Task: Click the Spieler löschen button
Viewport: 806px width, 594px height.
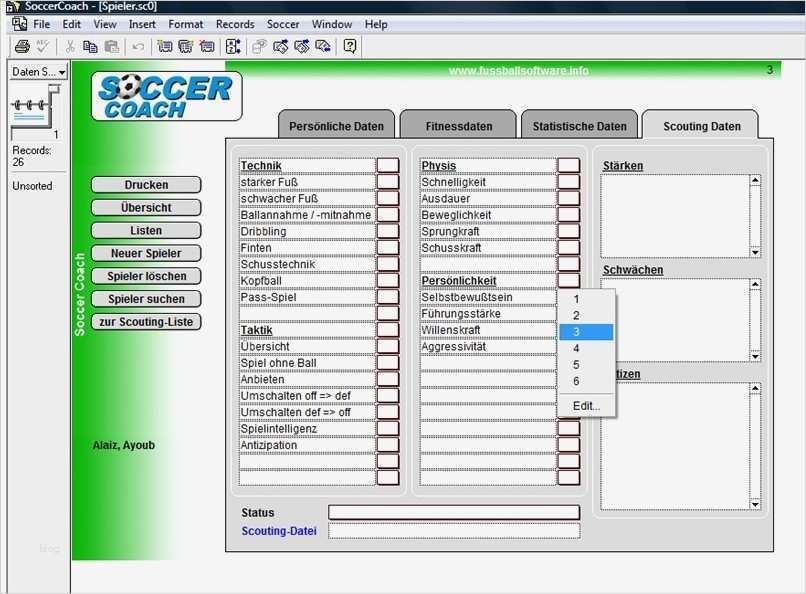Action: click(146, 276)
